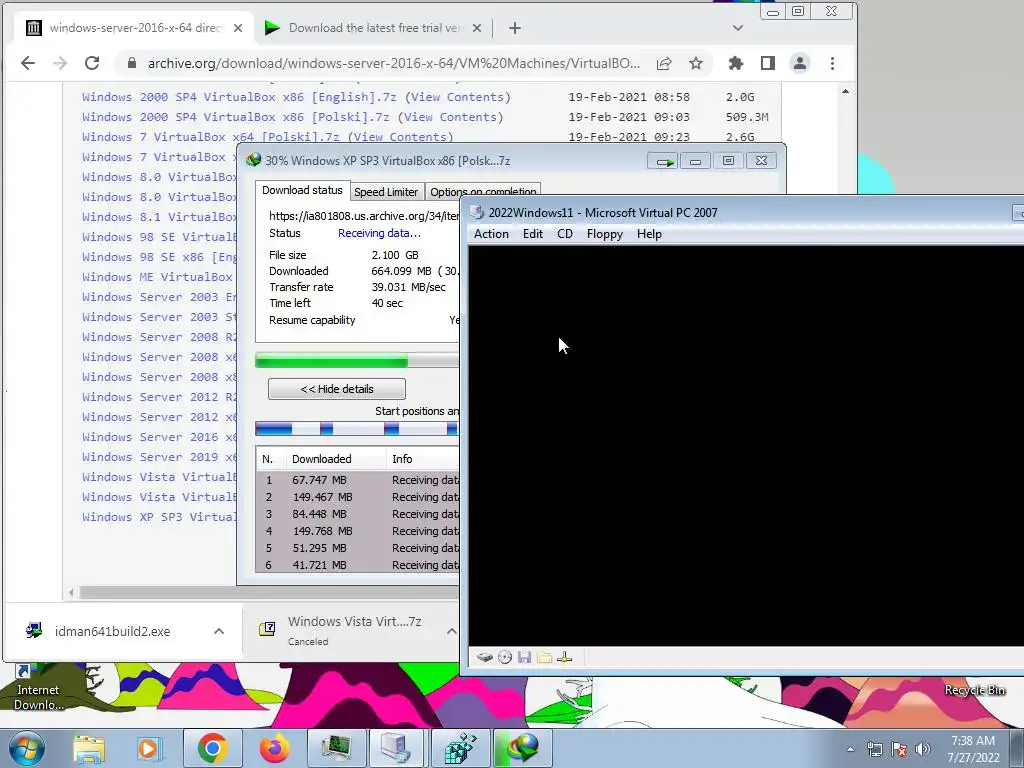Open the Floppy menu in Virtual PC
The height and width of the screenshot is (768, 1024).
coord(605,234)
